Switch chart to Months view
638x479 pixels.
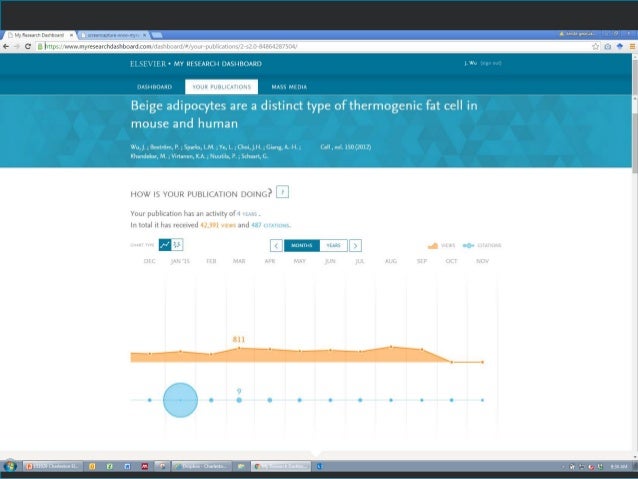[x=302, y=245]
